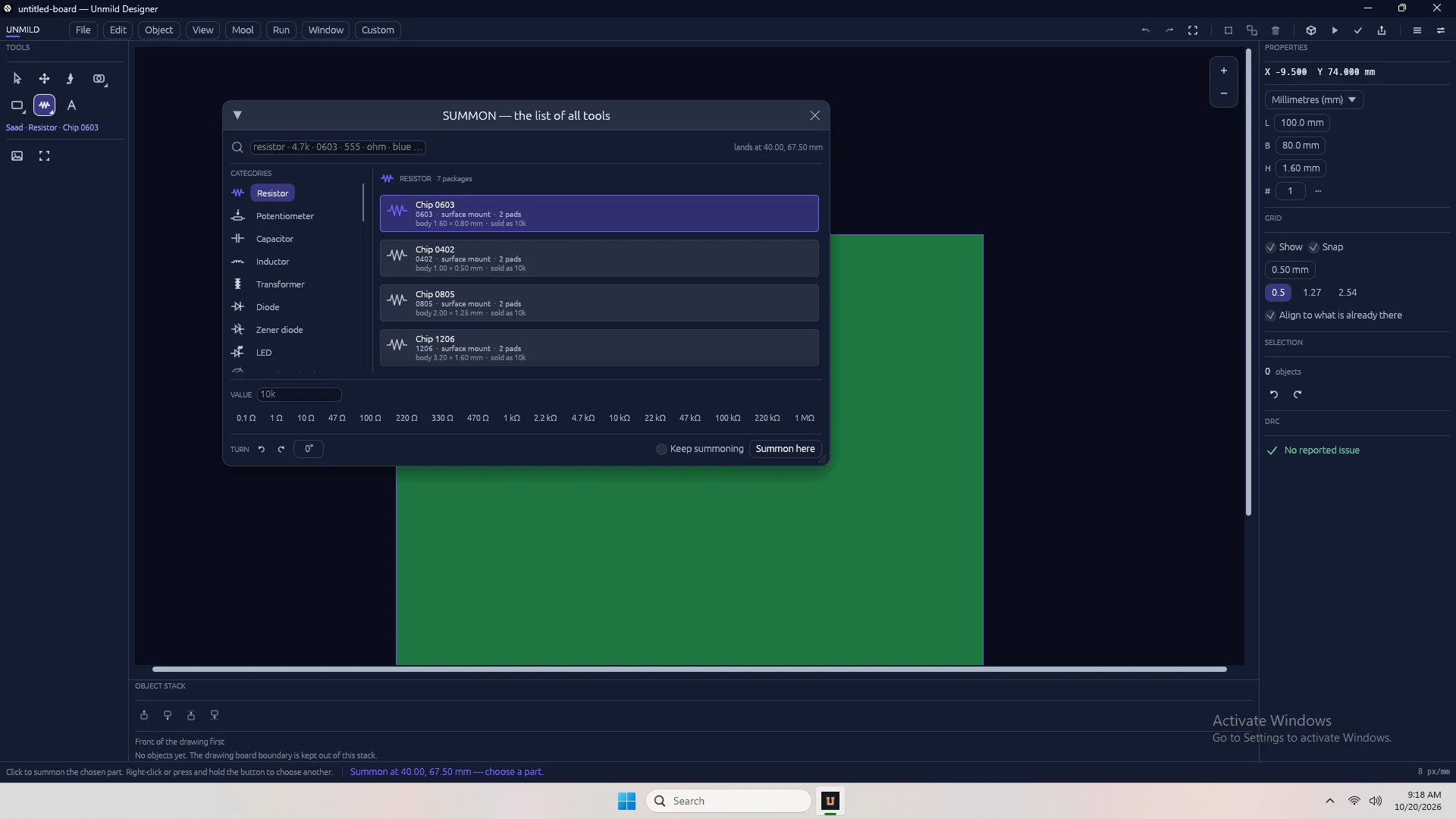Image resolution: width=1456 pixels, height=819 pixels.
Task: Zoom in with the plus button
Action: coord(1224,71)
